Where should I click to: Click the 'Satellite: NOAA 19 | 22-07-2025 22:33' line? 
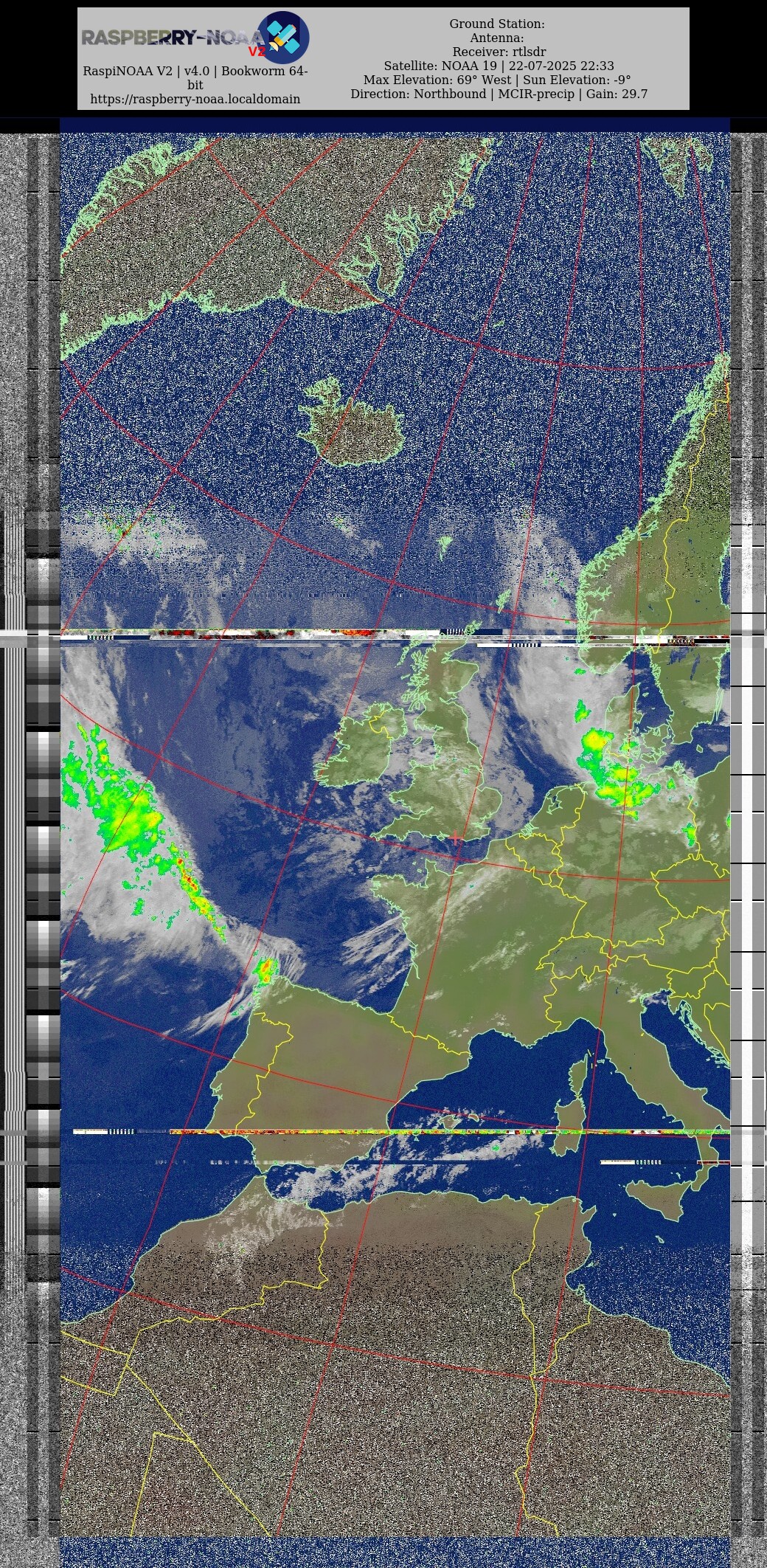point(499,66)
